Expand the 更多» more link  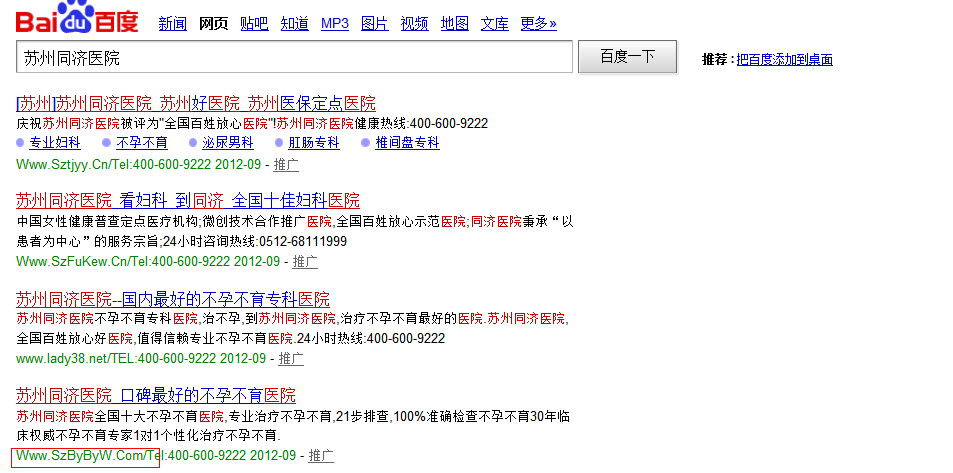pos(538,23)
